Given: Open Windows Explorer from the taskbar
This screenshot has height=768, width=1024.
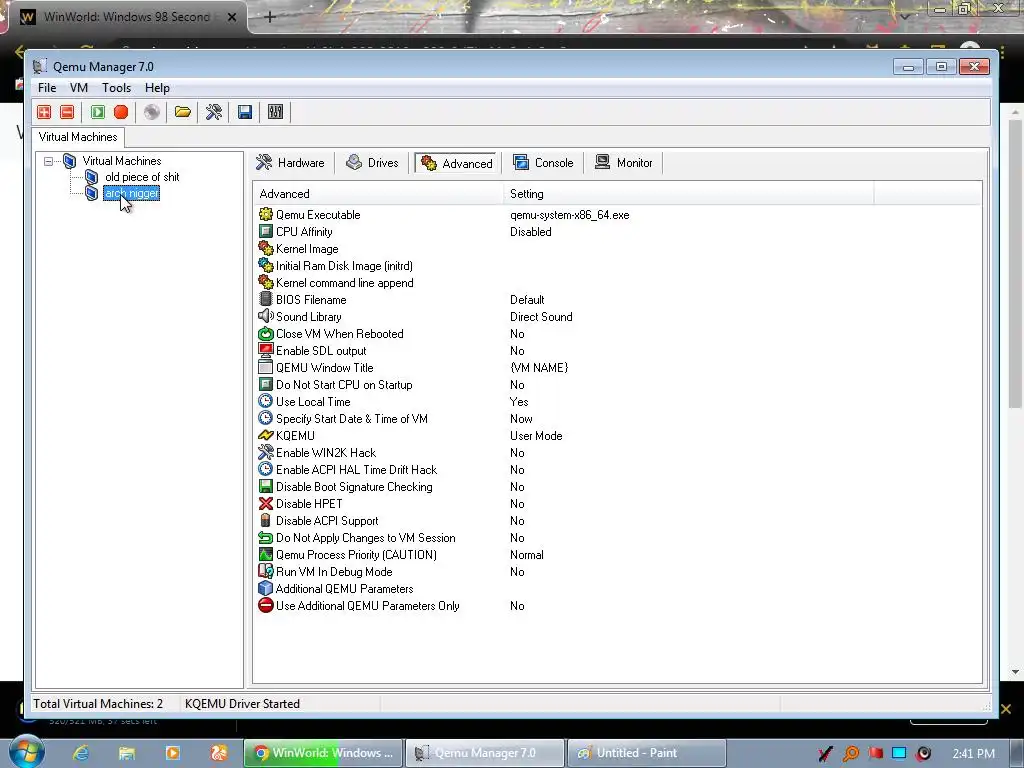Looking at the screenshot, I should [x=127, y=753].
